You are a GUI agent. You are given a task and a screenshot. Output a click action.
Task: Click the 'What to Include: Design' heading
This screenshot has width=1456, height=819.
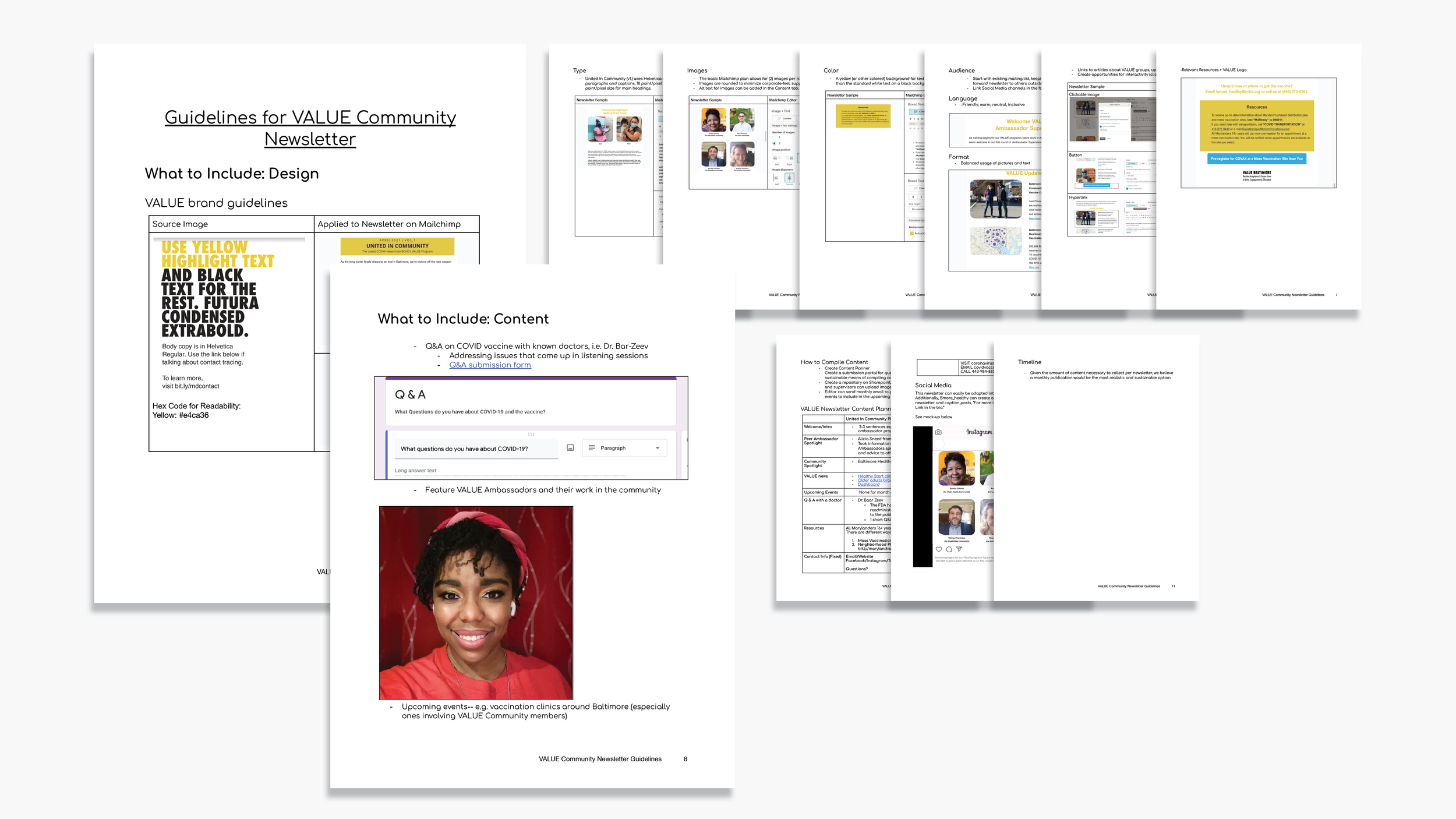(232, 174)
